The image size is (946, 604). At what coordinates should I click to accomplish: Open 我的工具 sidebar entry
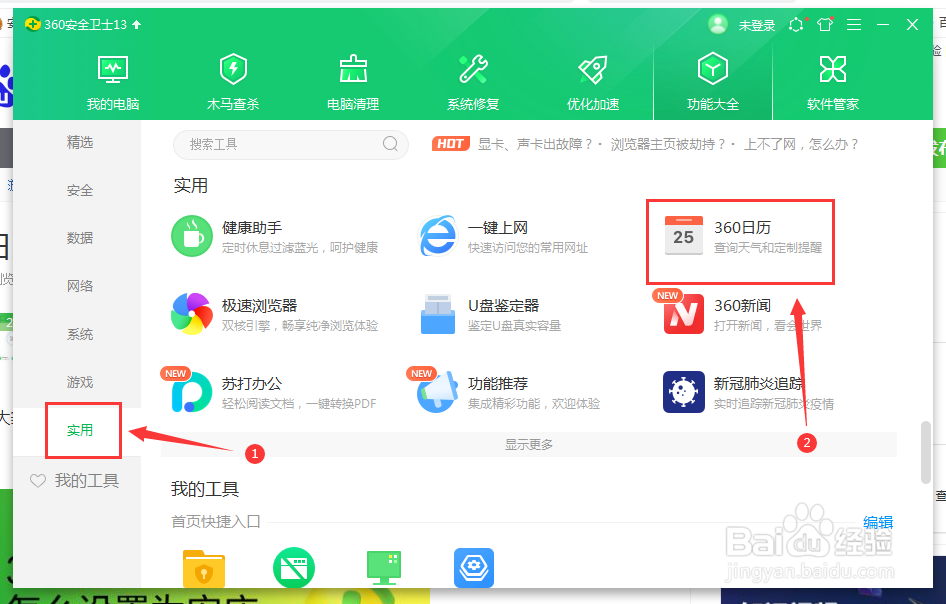tap(86, 481)
